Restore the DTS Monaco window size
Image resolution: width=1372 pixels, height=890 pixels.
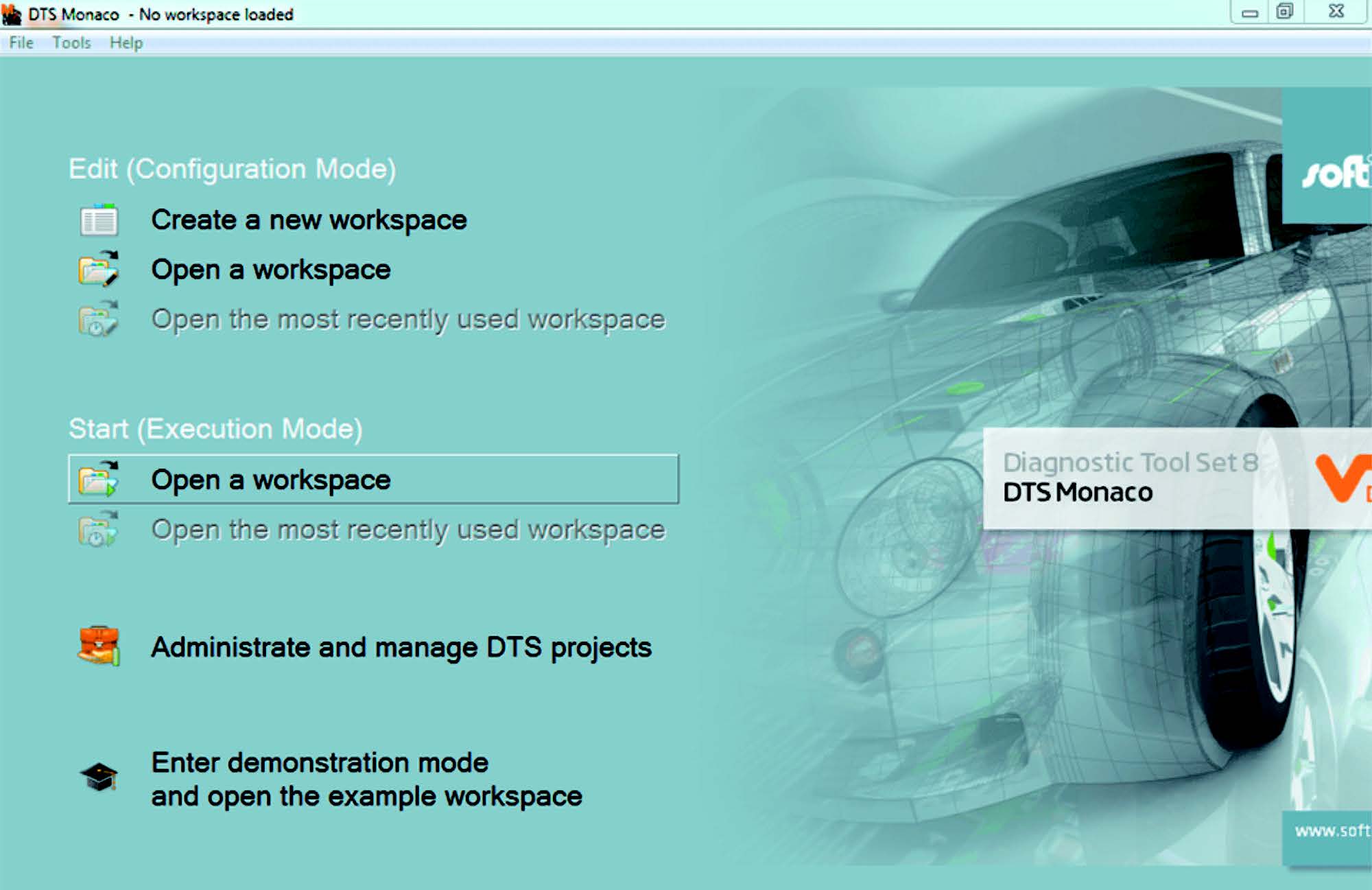pos(1284,12)
